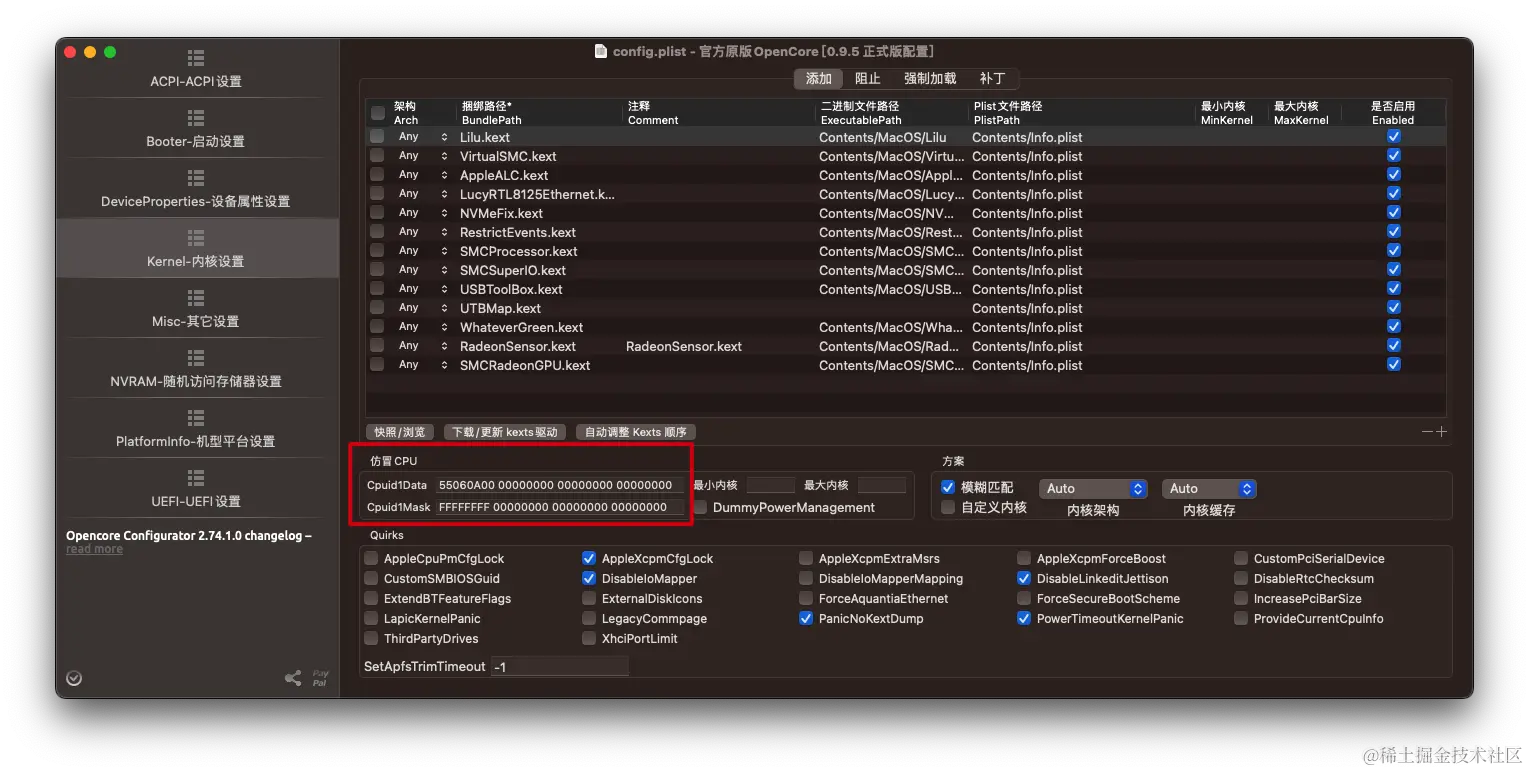Disable the Enabled checkbox for Lilu.kext

tap(1394, 137)
